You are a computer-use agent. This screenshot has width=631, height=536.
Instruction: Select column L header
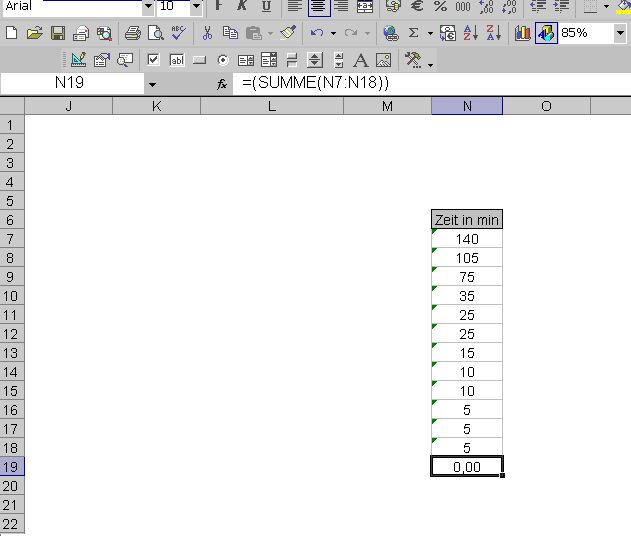pyautogui.click(x=272, y=106)
